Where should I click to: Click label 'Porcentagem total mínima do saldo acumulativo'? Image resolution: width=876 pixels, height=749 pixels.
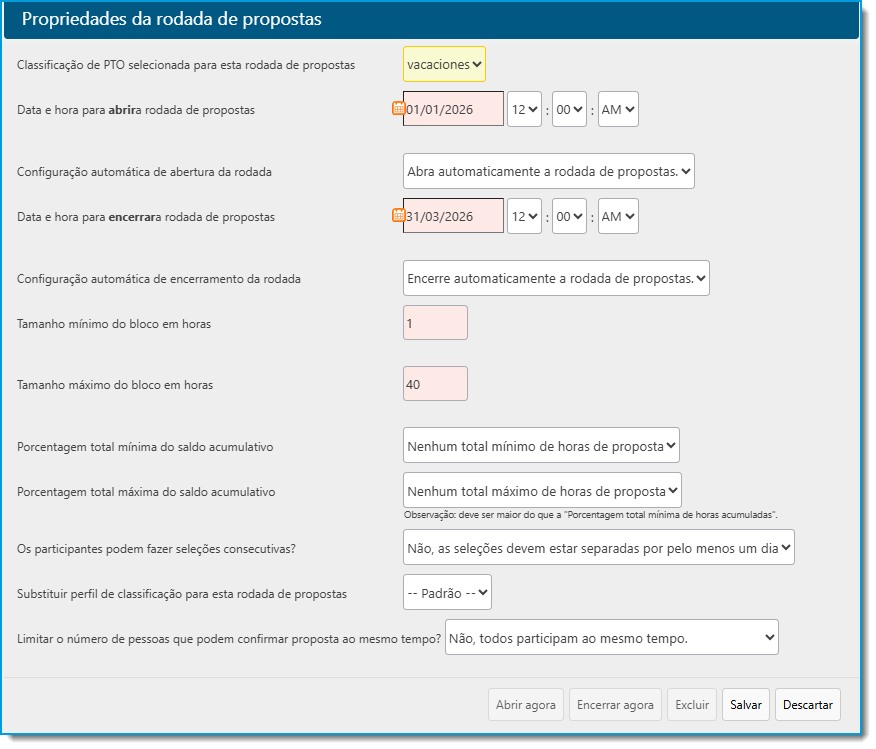point(145,447)
